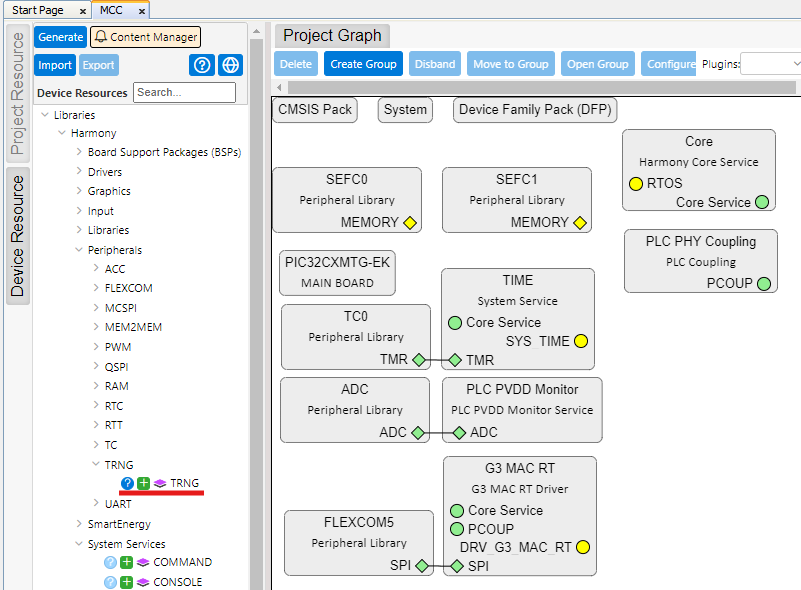Click green plus icon next to TRNG
Image resolution: width=801 pixels, height=590 pixels.
point(144,483)
